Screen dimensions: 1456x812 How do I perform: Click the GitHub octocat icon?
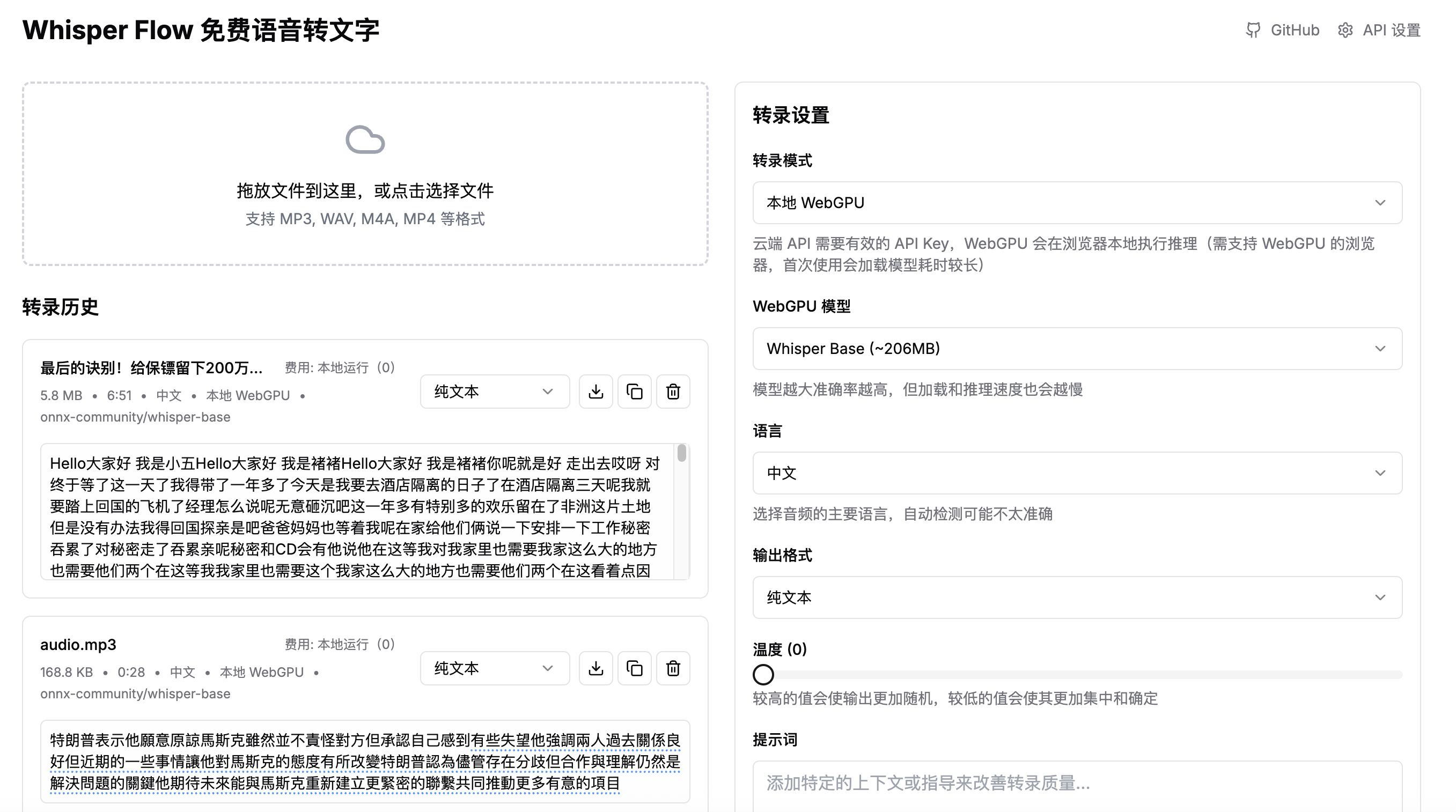(x=1253, y=30)
